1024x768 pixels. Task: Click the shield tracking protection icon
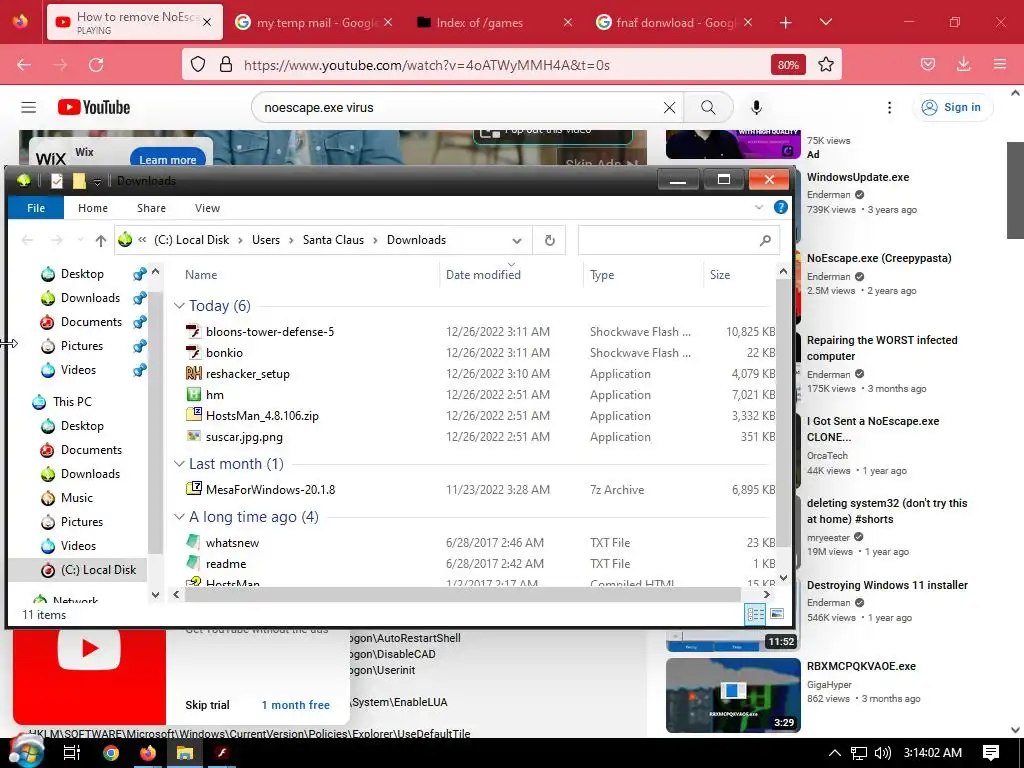pyautogui.click(x=198, y=64)
